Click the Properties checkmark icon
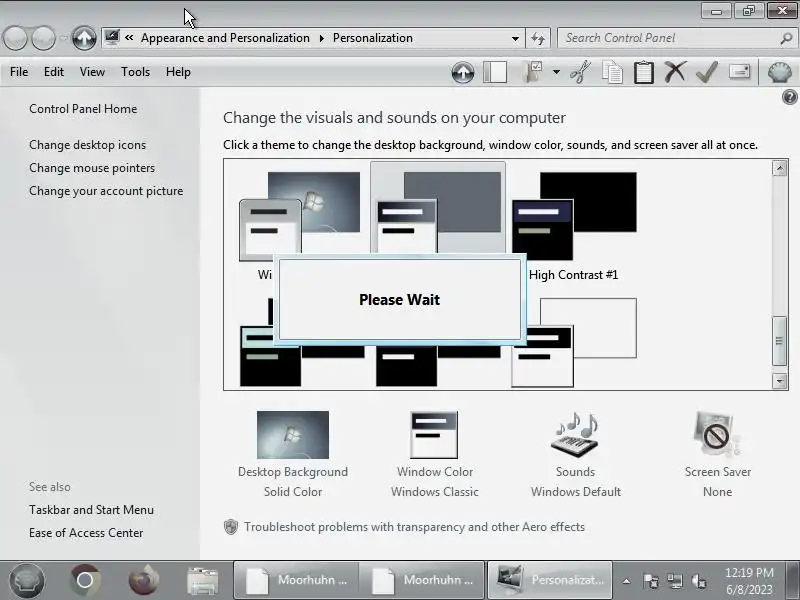Viewport: 800px width, 600px height. pos(707,72)
